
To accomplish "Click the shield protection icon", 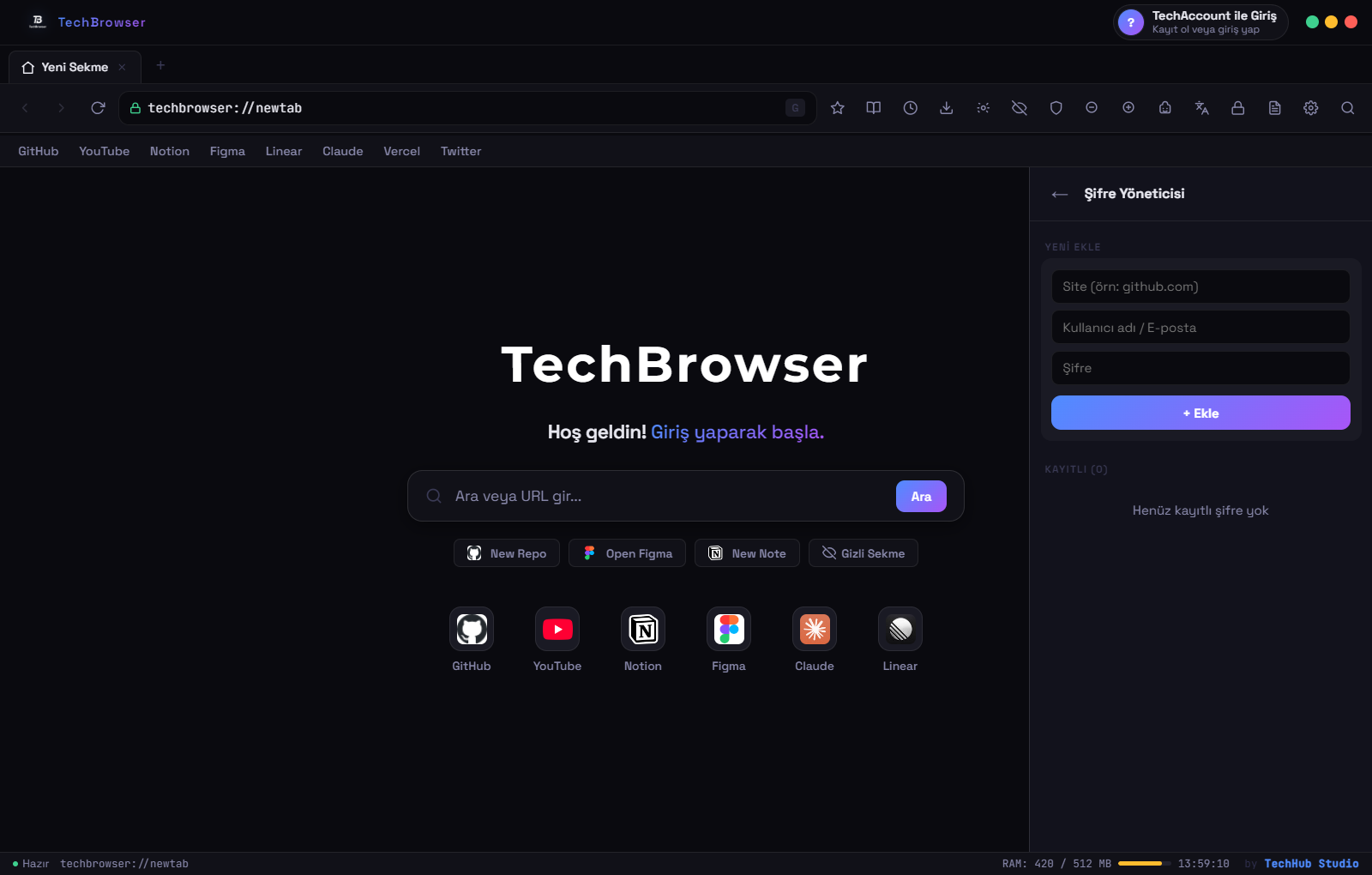I will point(1056,108).
